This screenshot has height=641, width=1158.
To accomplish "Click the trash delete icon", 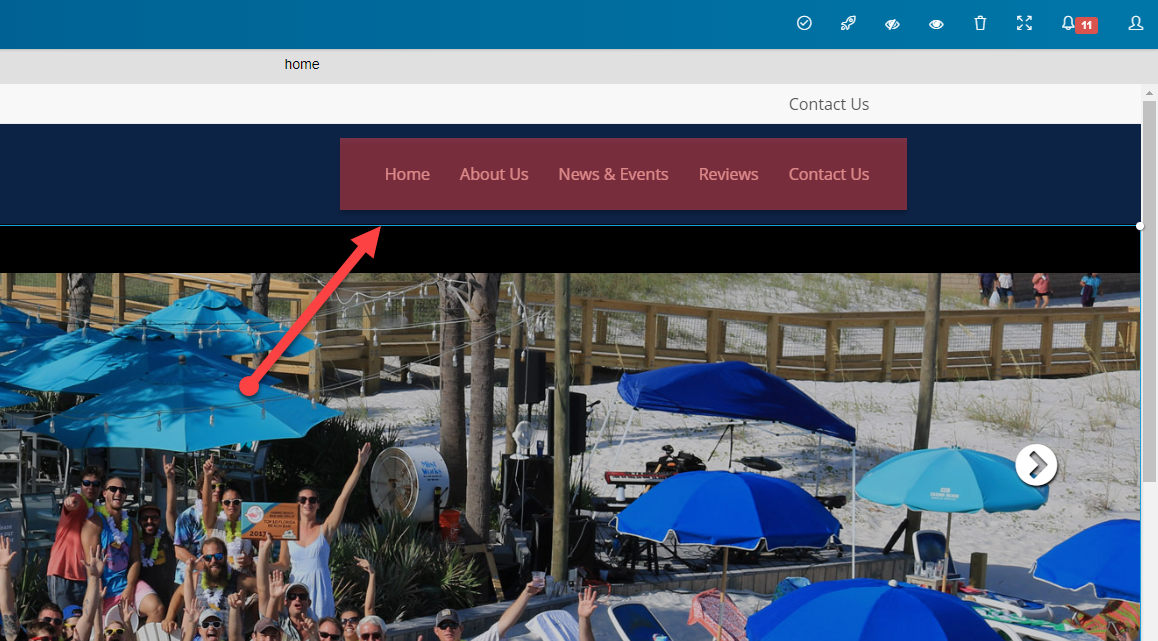I will [x=980, y=24].
